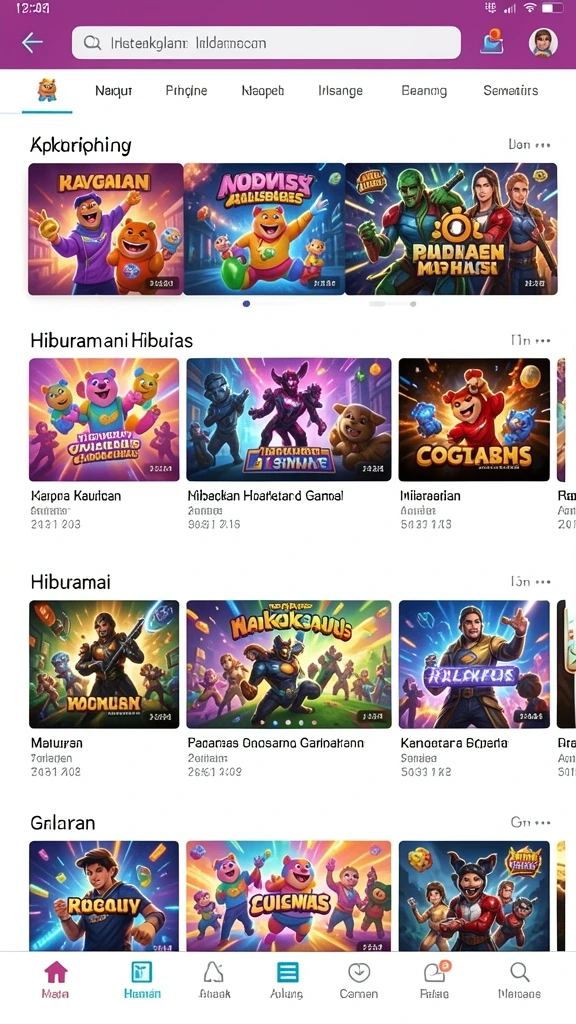Screen dimensions: 576x1024
Task: Expand more options beside Hiburamani Hibuias heading
Action: (x=542, y=340)
